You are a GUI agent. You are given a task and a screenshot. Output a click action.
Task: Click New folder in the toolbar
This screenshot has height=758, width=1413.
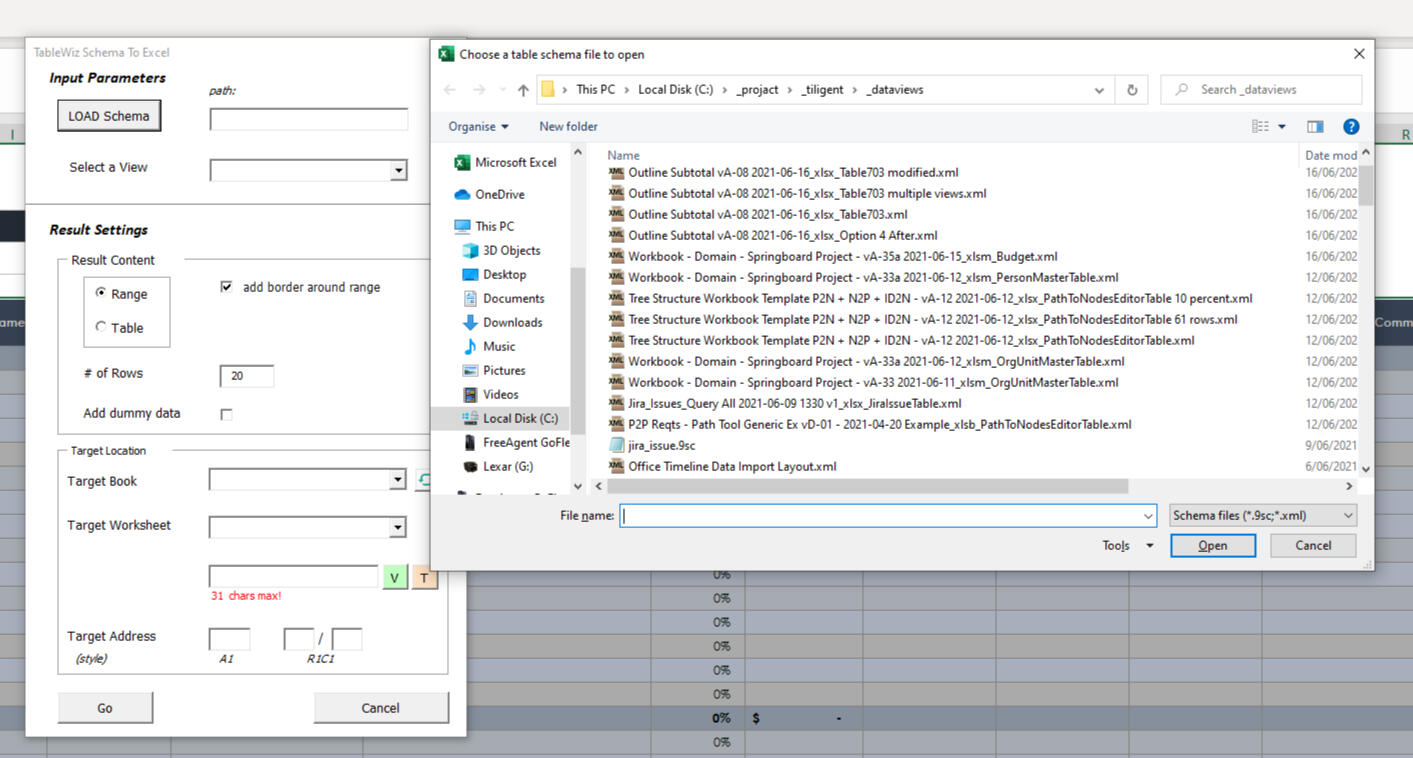(x=568, y=127)
